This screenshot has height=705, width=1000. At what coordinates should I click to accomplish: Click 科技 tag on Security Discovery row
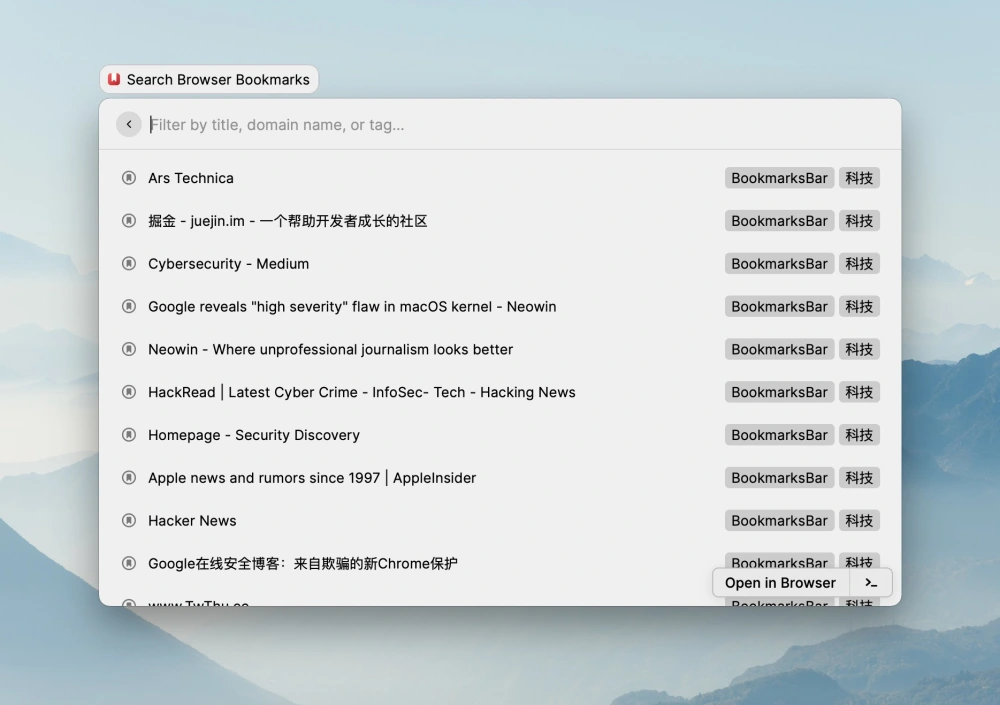pyautogui.click(x=859, y=434)
